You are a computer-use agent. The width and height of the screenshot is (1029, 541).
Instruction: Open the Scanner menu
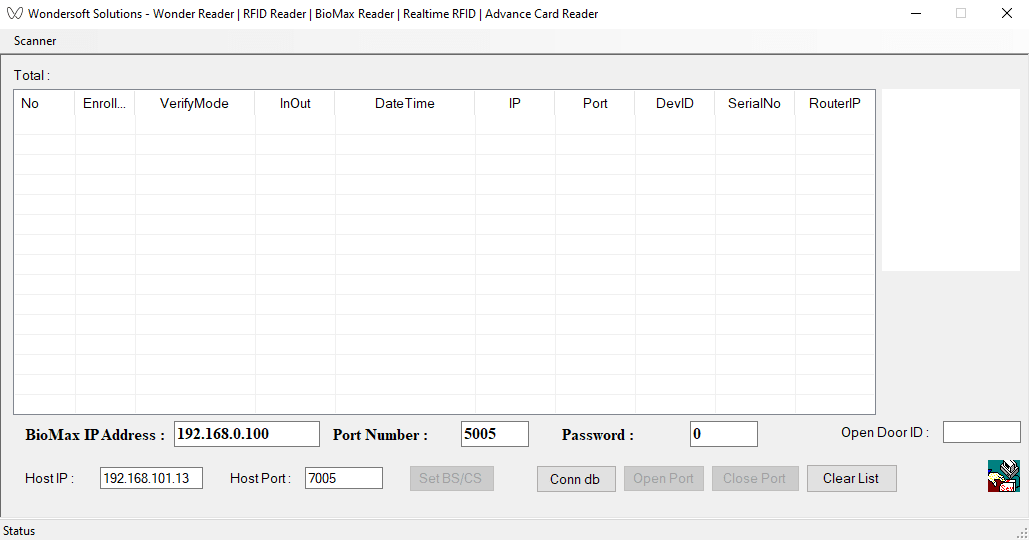[35, 41]
